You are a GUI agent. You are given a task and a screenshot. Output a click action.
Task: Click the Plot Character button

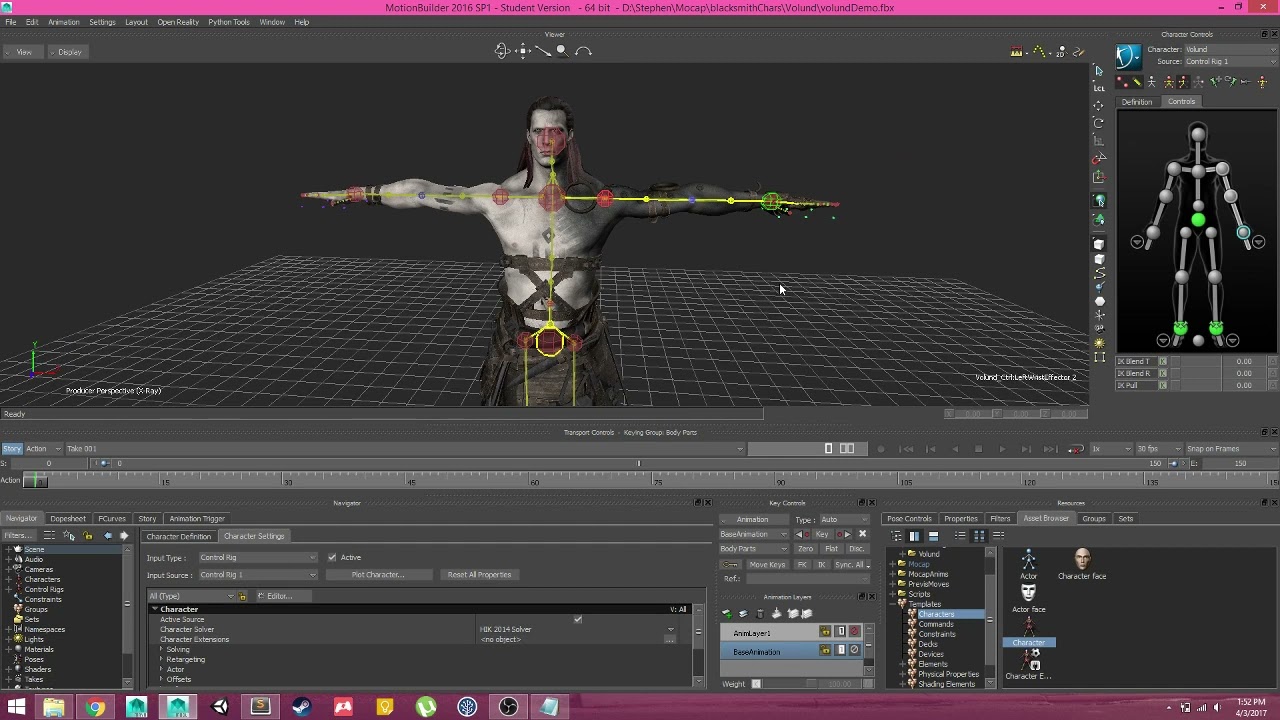click(377, 575)
